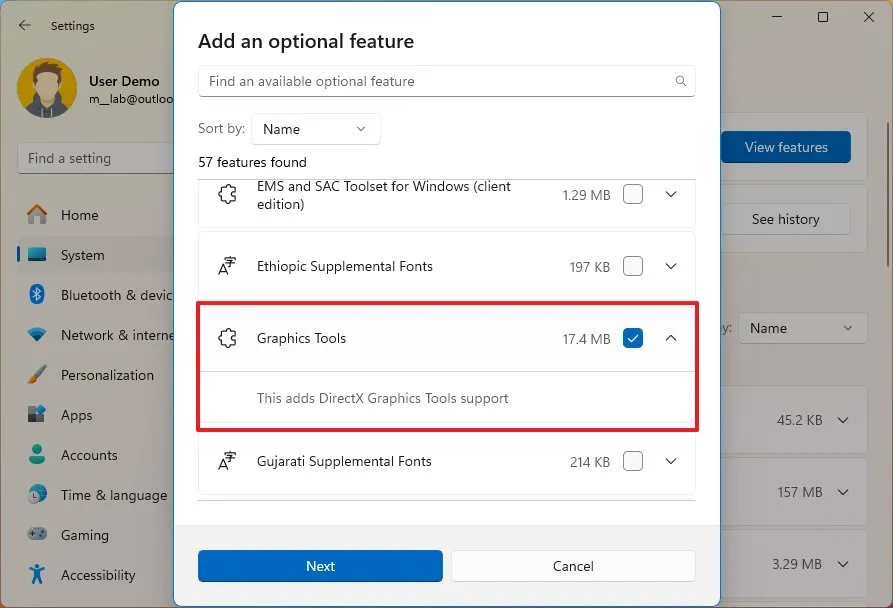Image resolution: width=893 pixels, height=608 pixels.
Task: Select the Home icon in the sidebar
Action: pos(37,215)
